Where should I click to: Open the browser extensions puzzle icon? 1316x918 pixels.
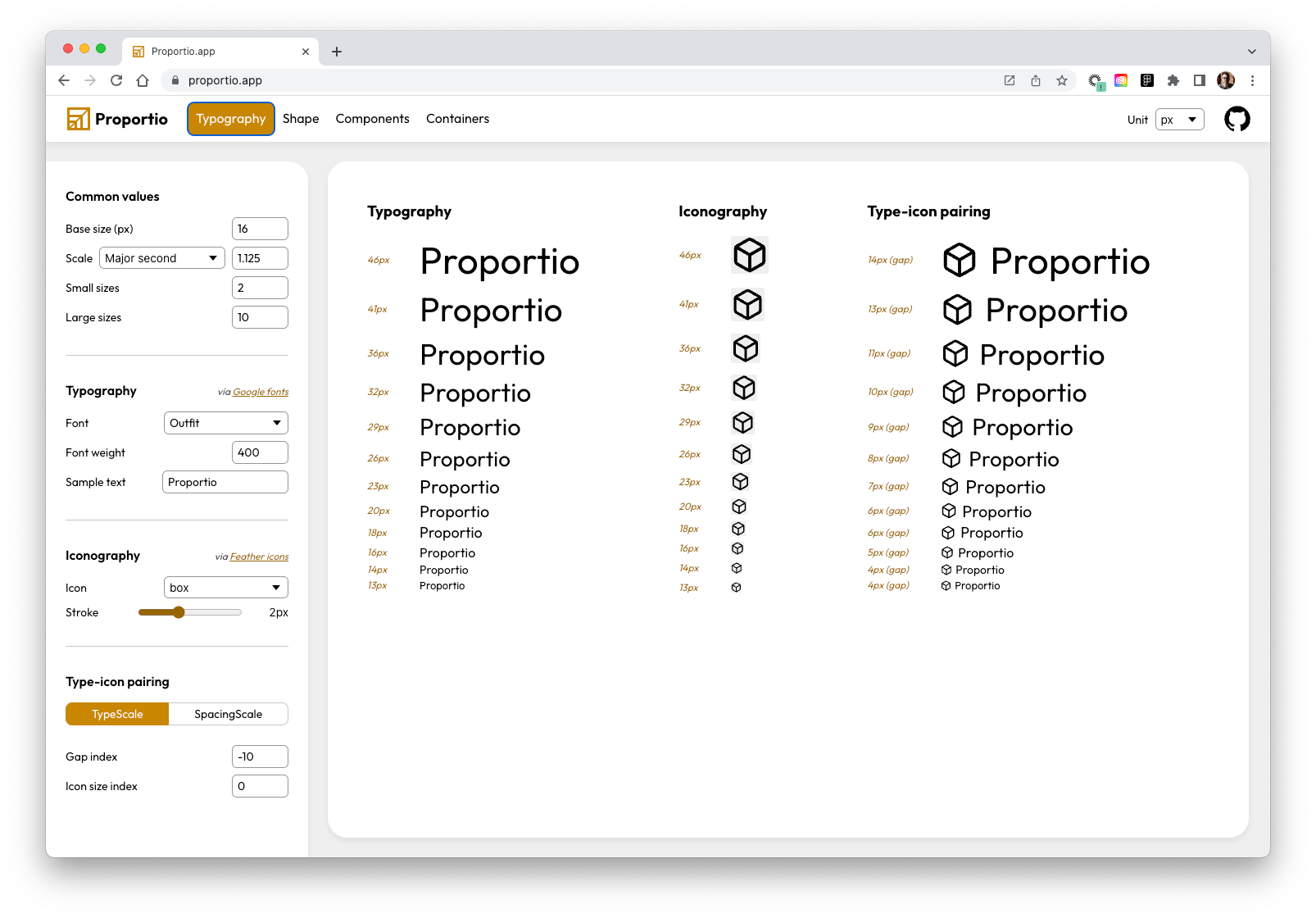(1173, 80)
